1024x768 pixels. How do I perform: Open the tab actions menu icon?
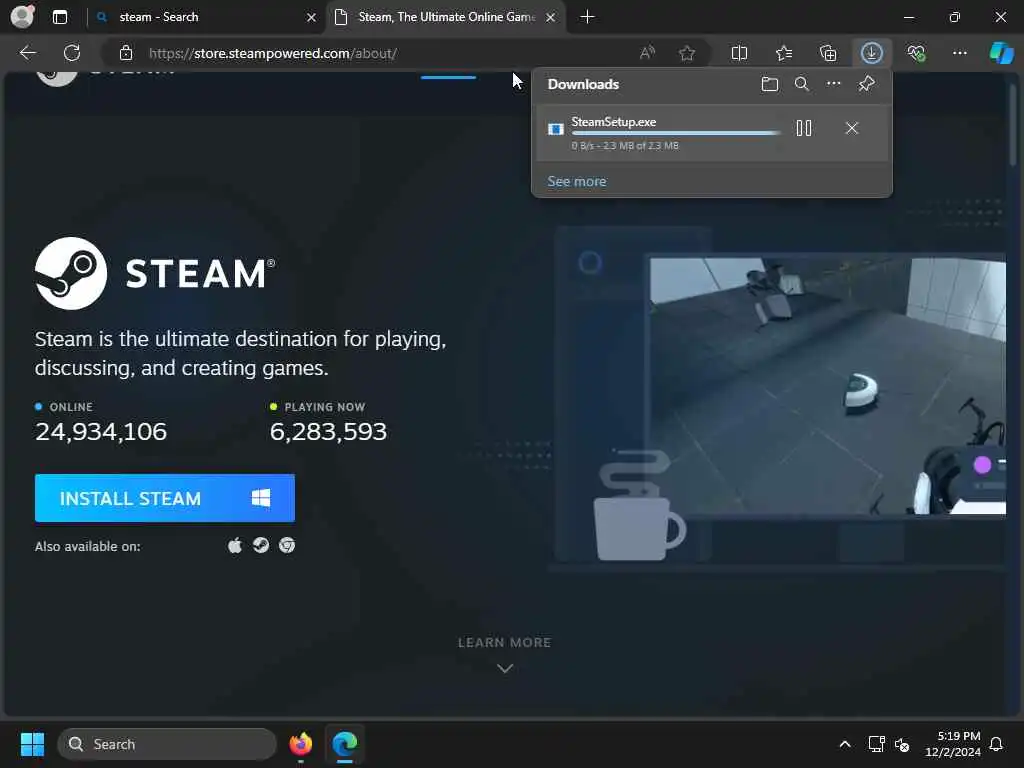[60, 17]
